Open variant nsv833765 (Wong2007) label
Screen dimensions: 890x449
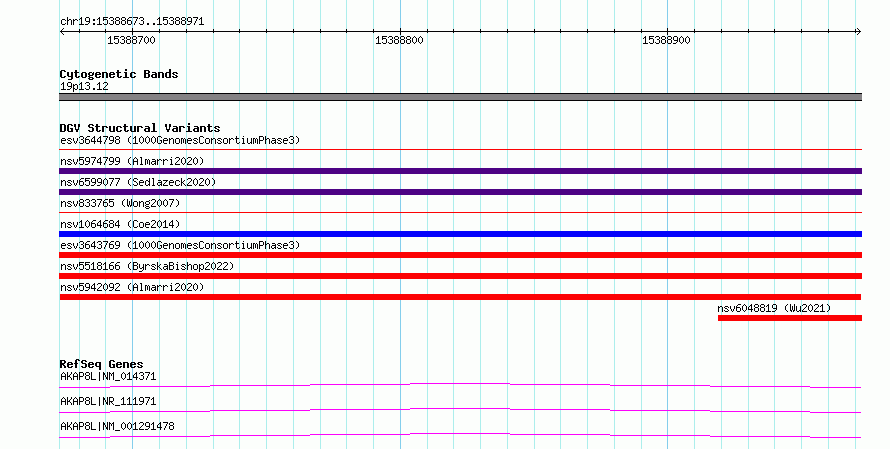point(120,203)
